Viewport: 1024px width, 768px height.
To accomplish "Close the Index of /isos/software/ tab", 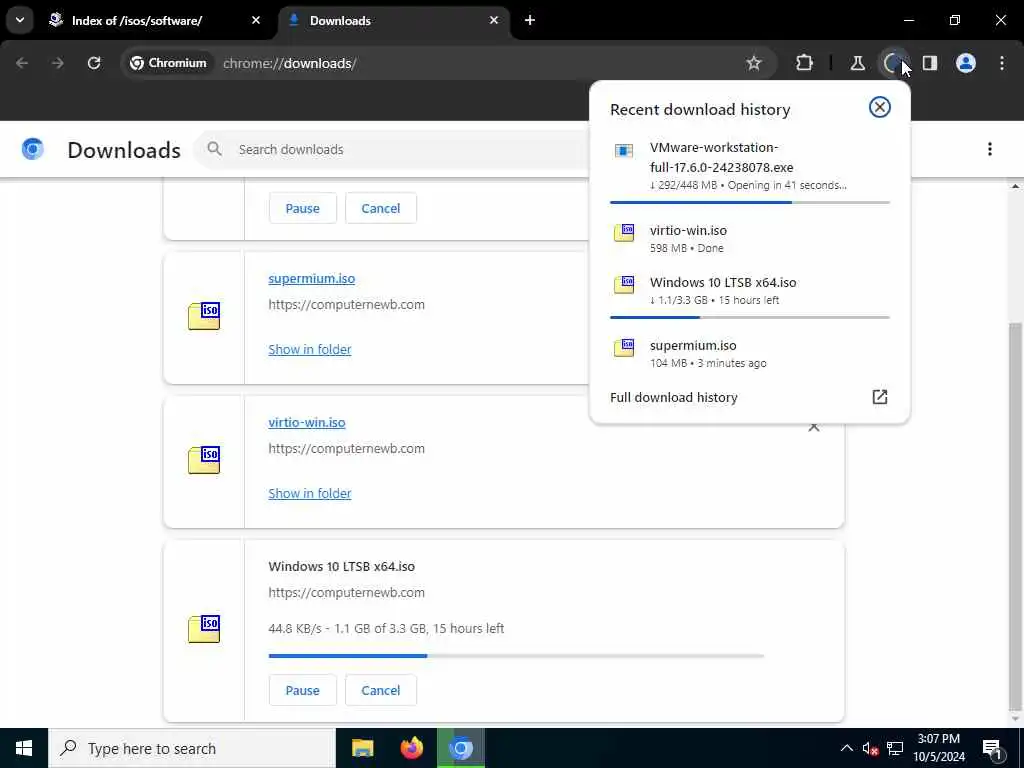I will tap(256, 20).
